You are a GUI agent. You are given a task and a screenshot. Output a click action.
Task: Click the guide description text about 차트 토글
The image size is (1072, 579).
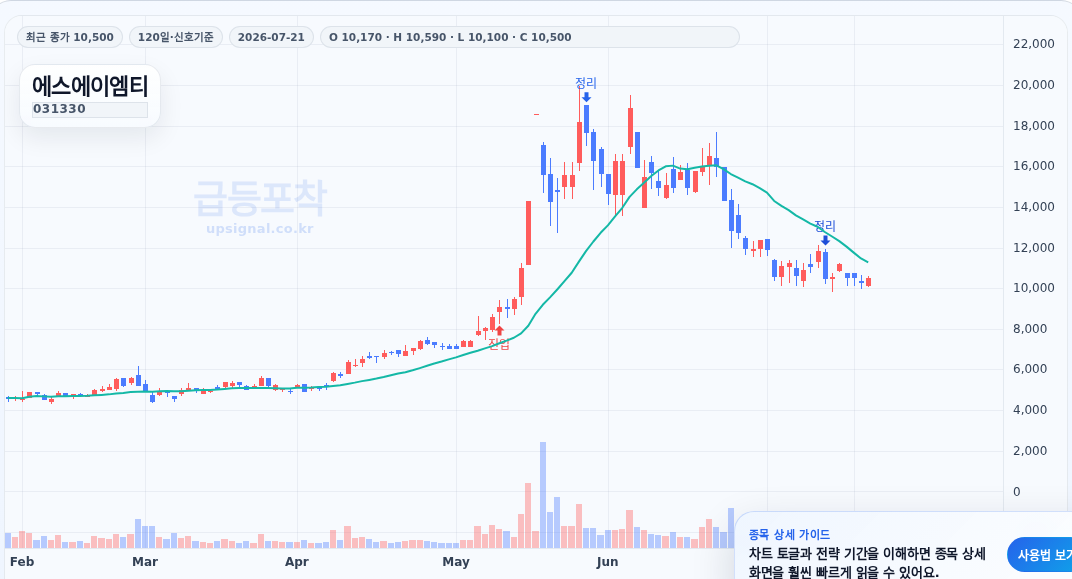click(x=867, y=563)
